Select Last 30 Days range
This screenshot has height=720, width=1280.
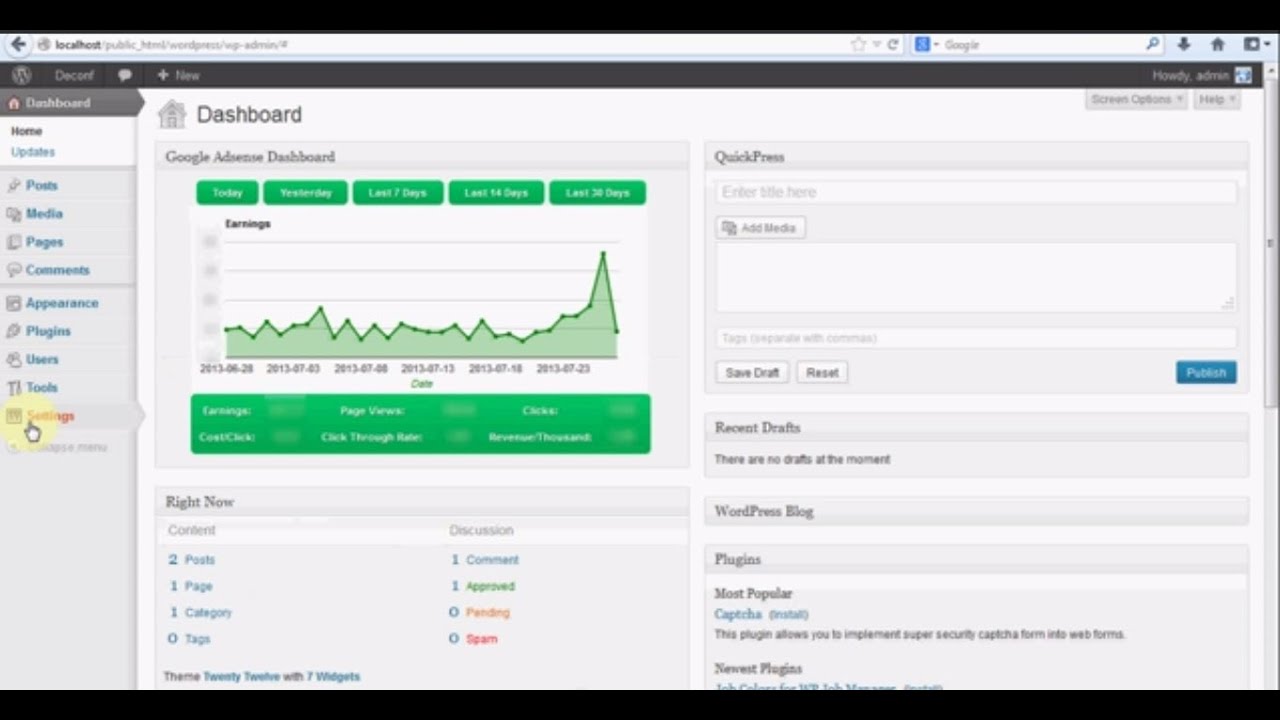[598, 193]
